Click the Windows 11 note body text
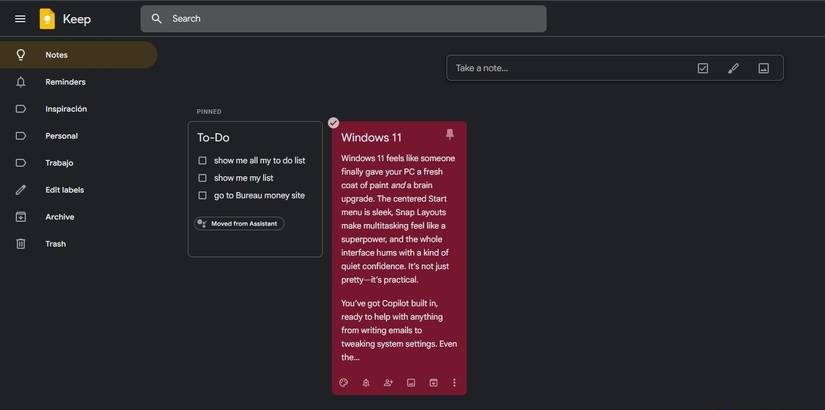 pos(398,257)
